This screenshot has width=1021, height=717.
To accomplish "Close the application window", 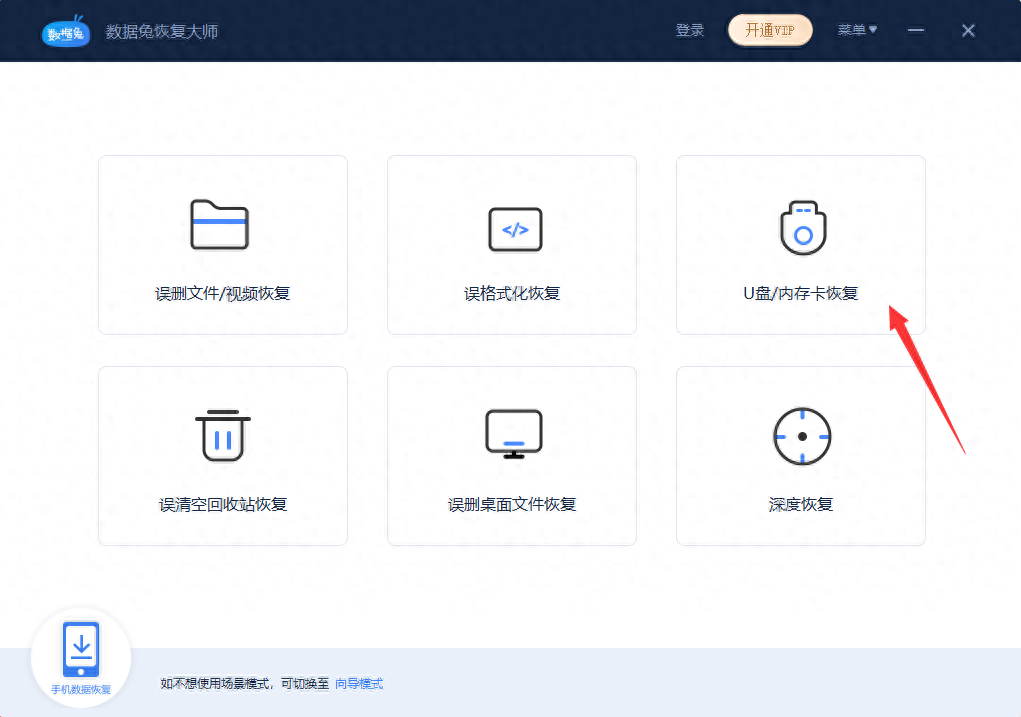I will coord(968,31).
